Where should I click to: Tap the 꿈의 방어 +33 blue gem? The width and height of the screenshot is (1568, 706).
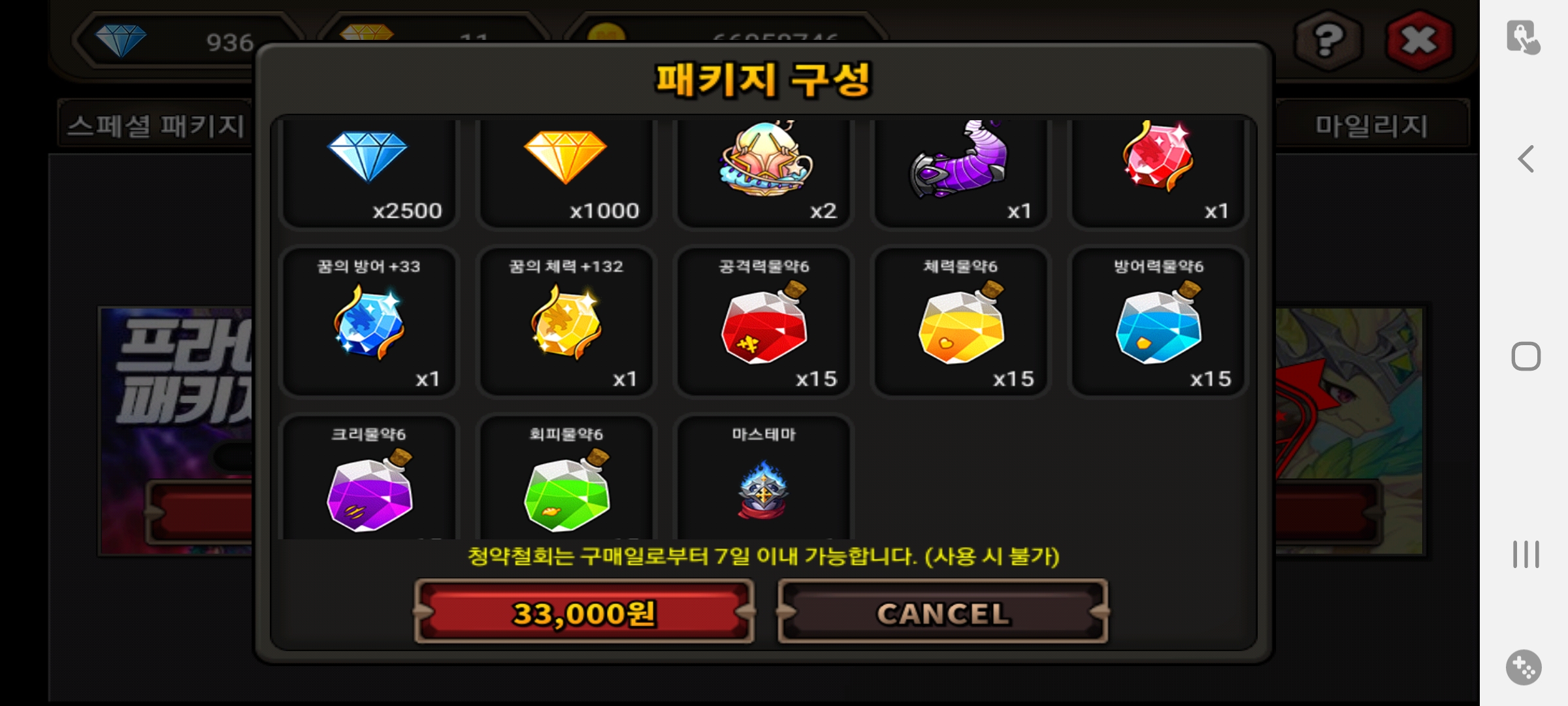coord(369,322)
